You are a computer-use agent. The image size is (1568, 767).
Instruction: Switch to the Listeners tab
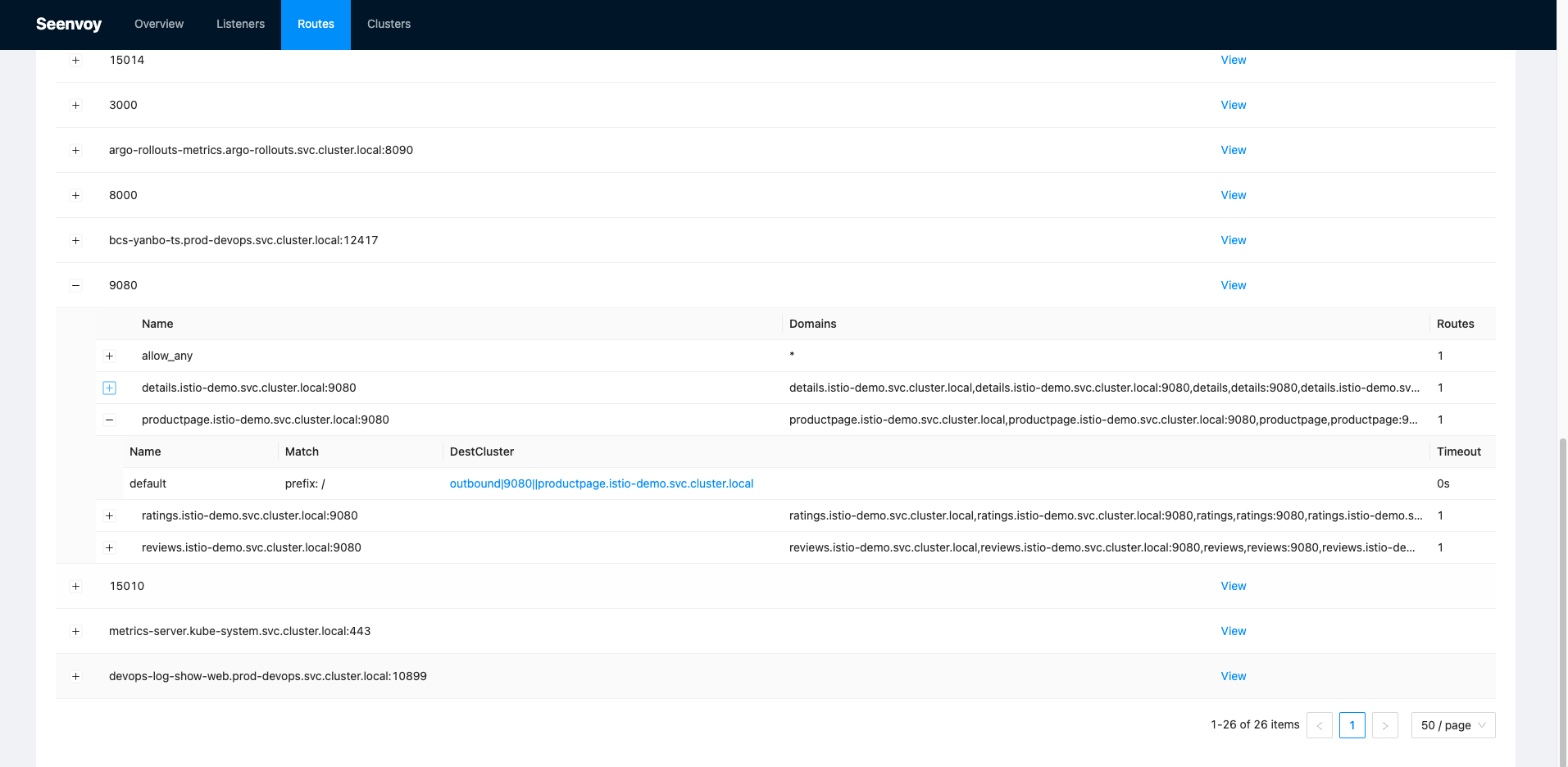click(239, 24)
